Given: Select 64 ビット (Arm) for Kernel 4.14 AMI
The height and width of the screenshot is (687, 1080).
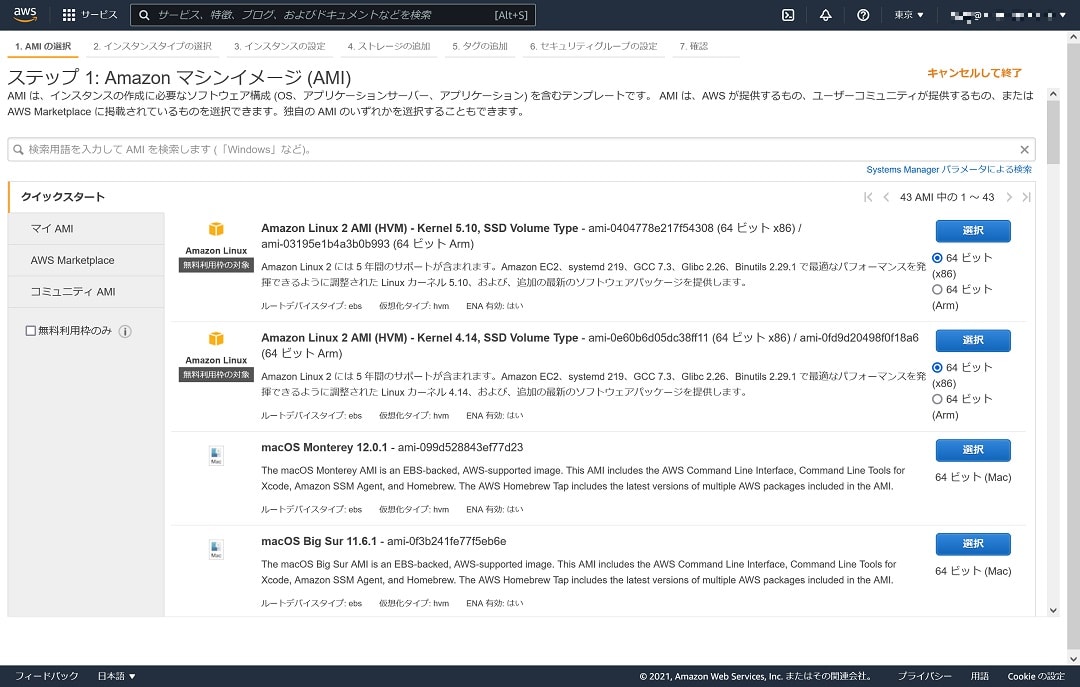Looking at the screenshot, I should pyautogui.click(x=937, y=399).
